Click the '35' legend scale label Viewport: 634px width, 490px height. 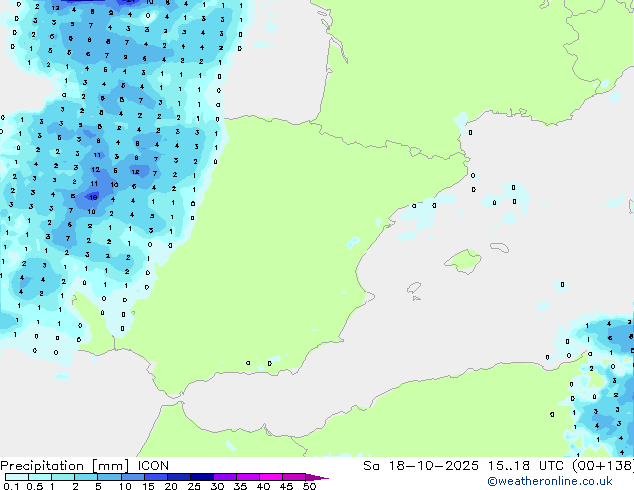[240, 486]
